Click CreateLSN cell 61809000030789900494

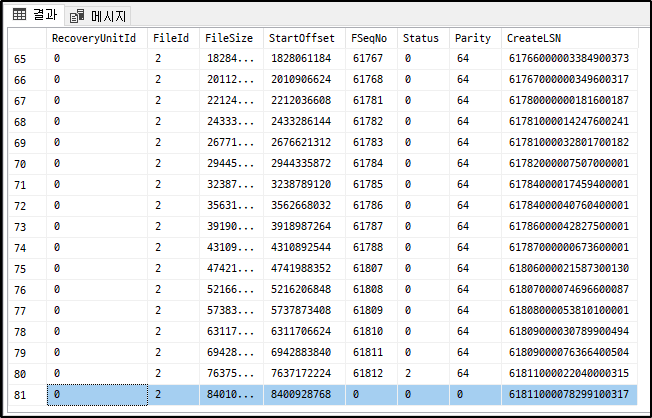pyautogui.click(x=569, y=331)
